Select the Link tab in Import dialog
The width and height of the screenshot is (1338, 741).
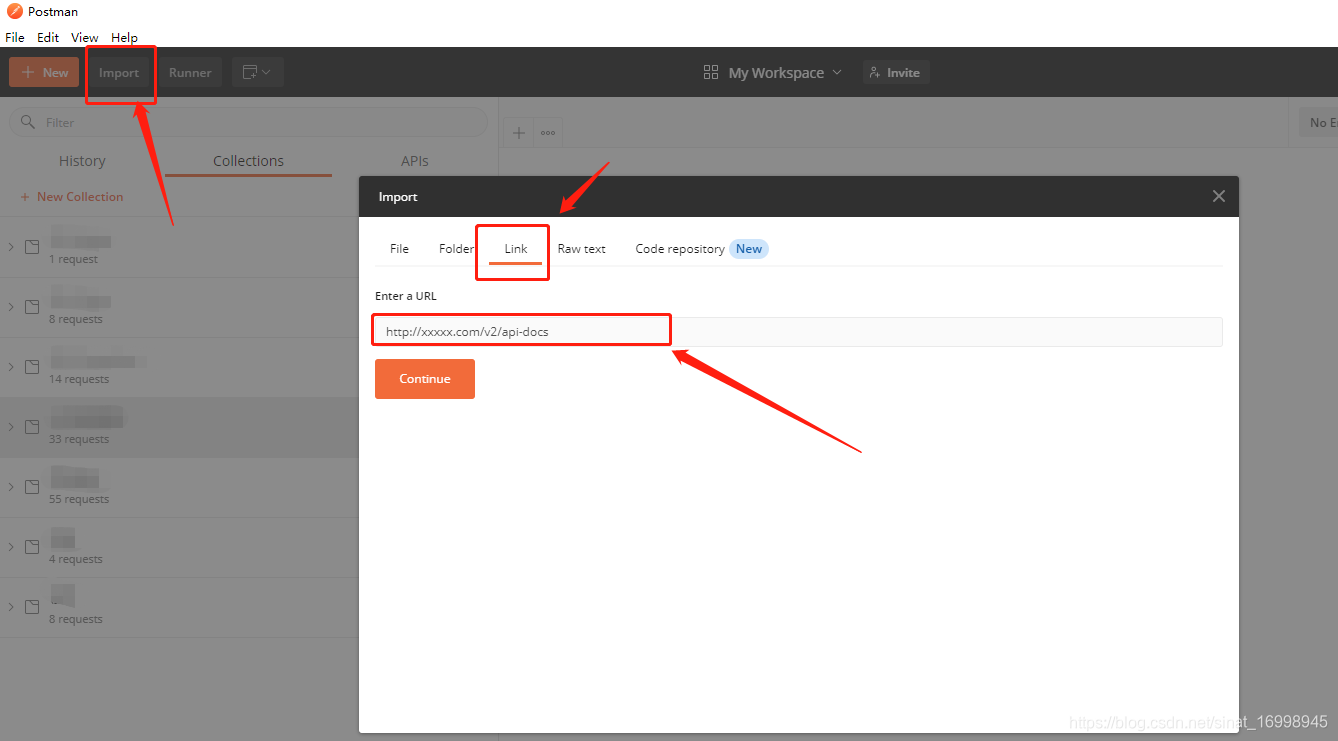pos(516,249)
